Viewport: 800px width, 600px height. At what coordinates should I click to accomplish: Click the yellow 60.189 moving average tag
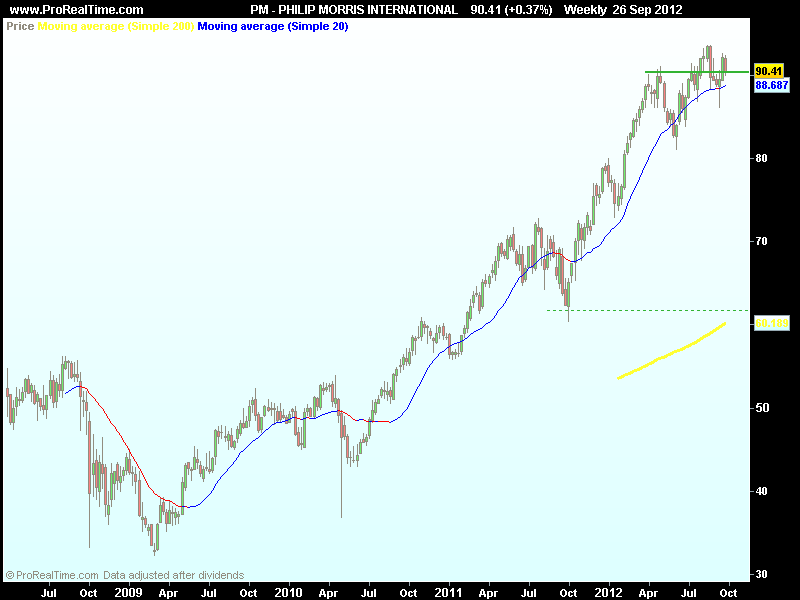(771, 323)
